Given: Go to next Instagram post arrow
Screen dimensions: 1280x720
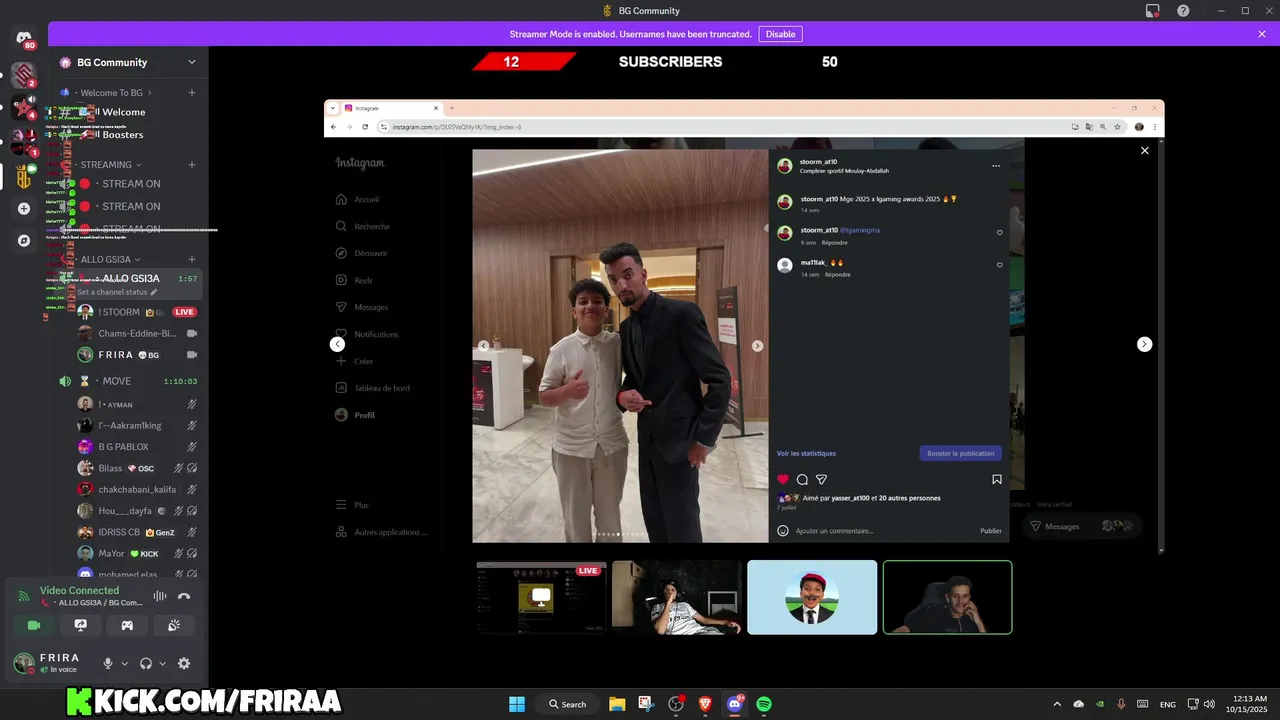Looking at the screenshot, I should point(1145,344).
